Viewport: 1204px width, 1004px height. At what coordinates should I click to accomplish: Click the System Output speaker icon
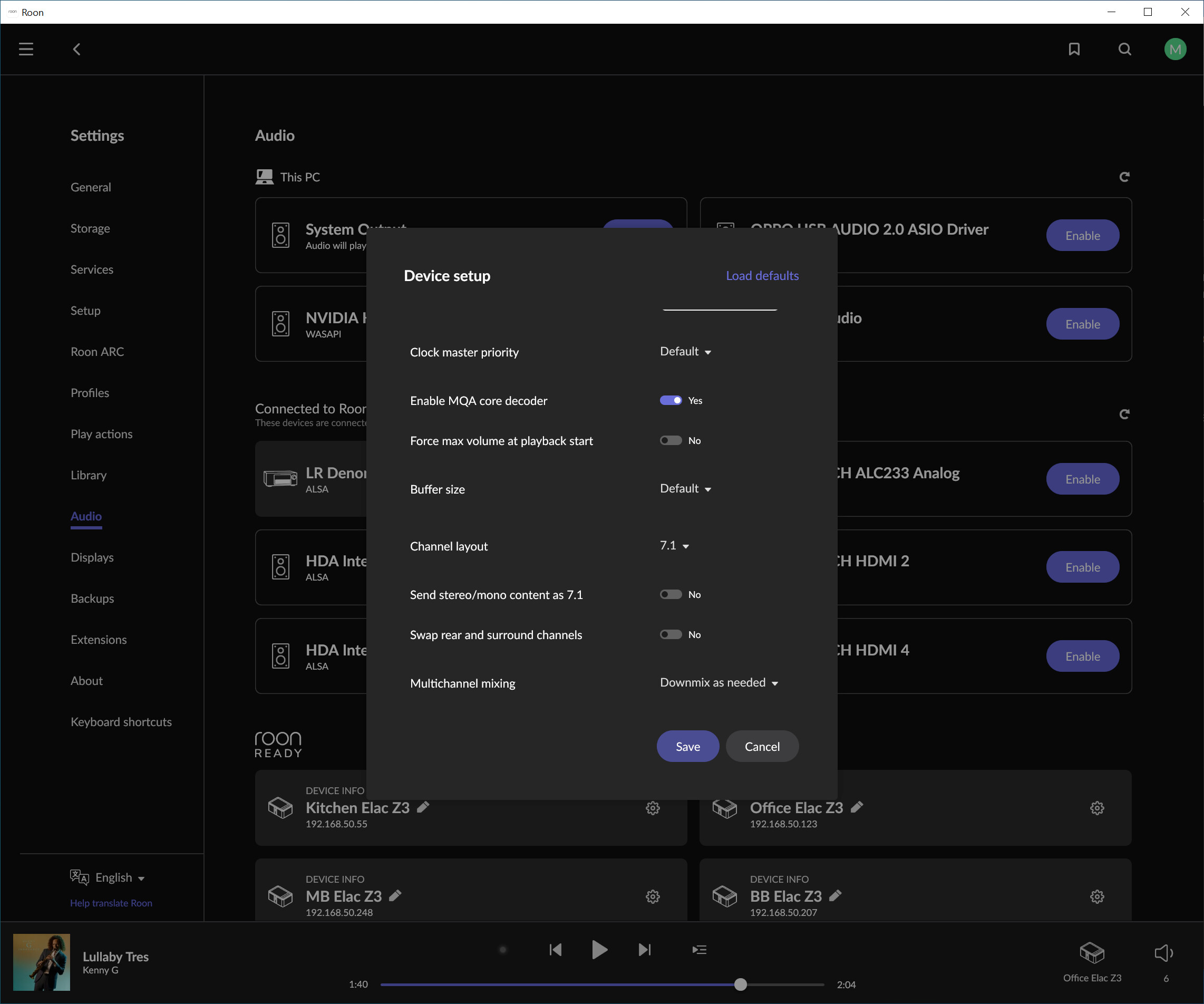(280, 235)
